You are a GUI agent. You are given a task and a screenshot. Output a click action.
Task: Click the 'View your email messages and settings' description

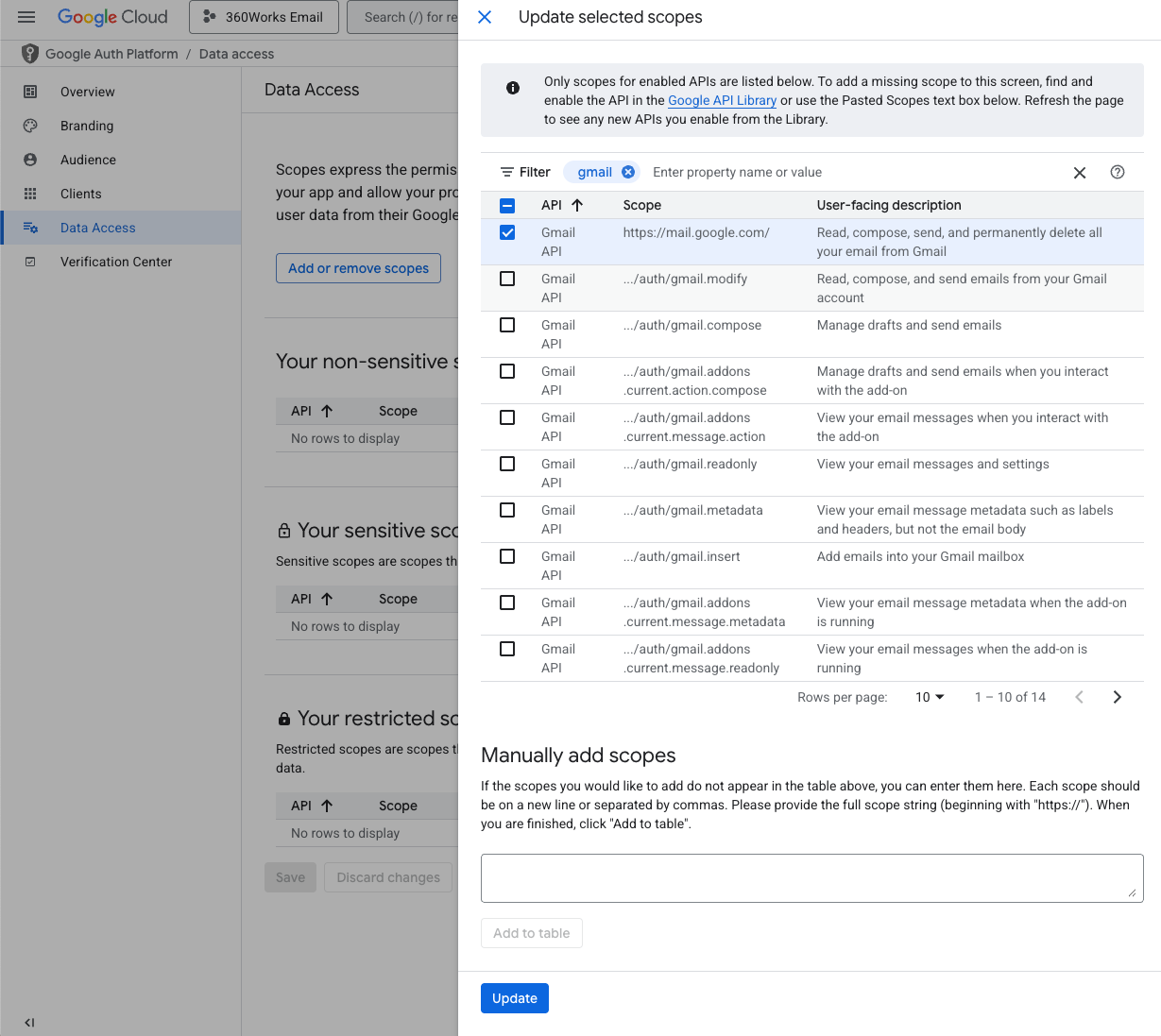[x=933, y=464]
